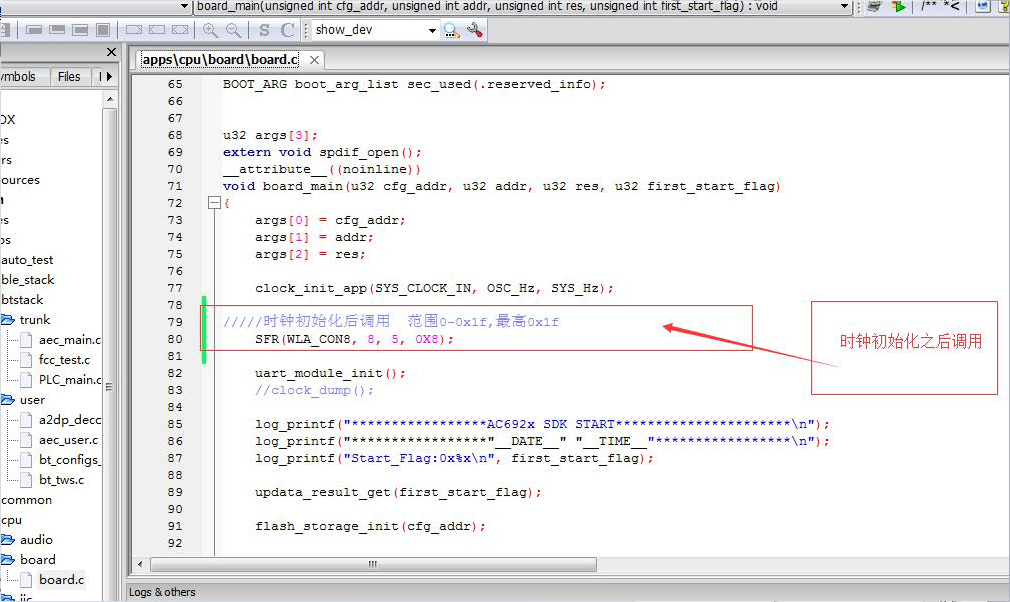1010x602 pixels.
Task: Click the project tree scroll up arrow
Action: click(110, 99)
